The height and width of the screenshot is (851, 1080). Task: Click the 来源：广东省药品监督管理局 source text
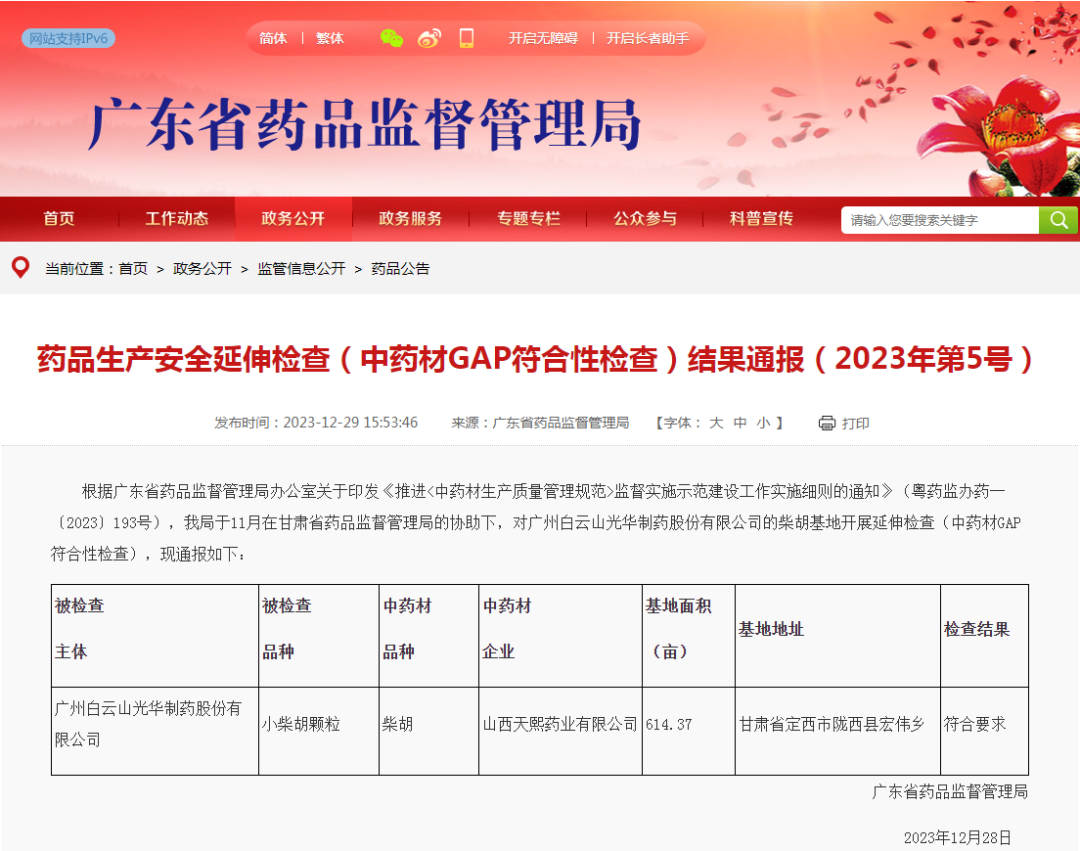point(540,422)
